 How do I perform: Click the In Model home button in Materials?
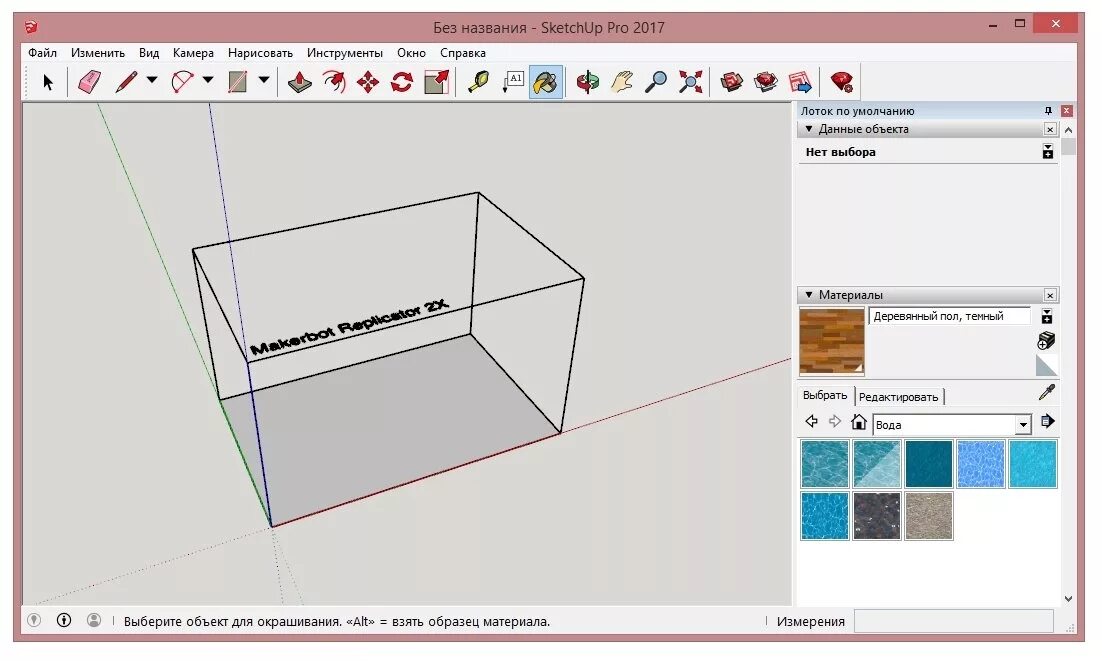(x=858, y=422)
